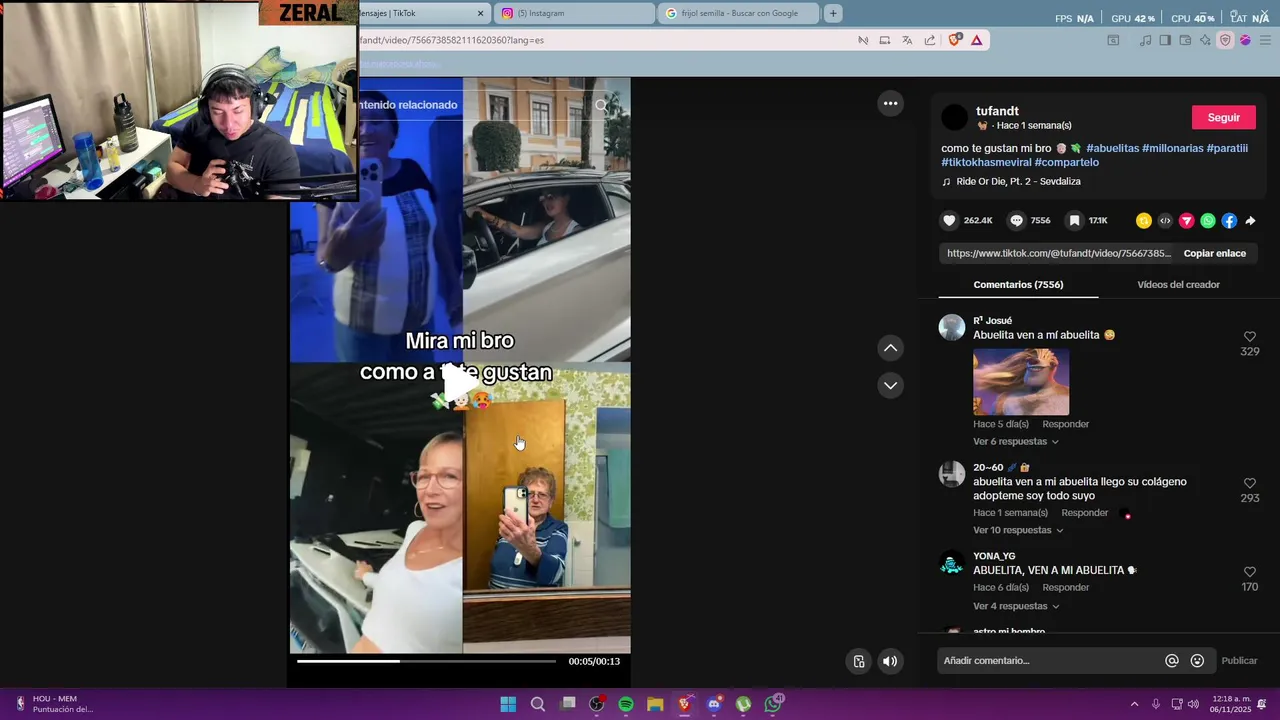Viewport: 1280px width, 720px height.
Task: Click the browser address bar URL
Action: coord(600,40)
